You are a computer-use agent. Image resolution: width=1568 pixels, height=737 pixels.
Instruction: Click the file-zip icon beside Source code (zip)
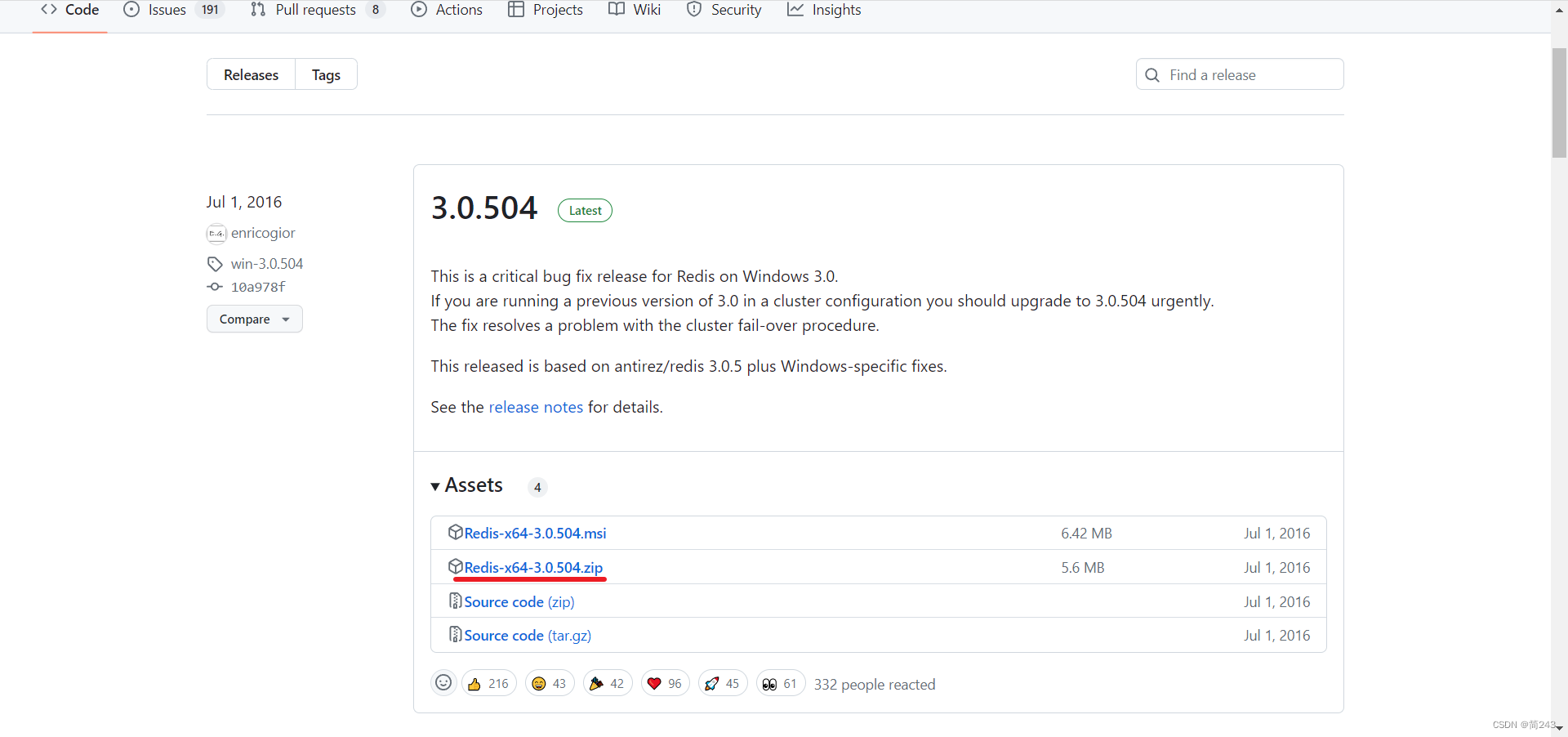coord(456,601)
